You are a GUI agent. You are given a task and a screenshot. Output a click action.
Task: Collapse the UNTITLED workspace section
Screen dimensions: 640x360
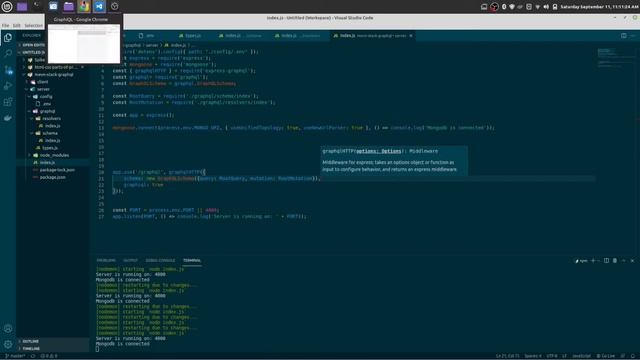pyautogui.click(x=32, y=52)
